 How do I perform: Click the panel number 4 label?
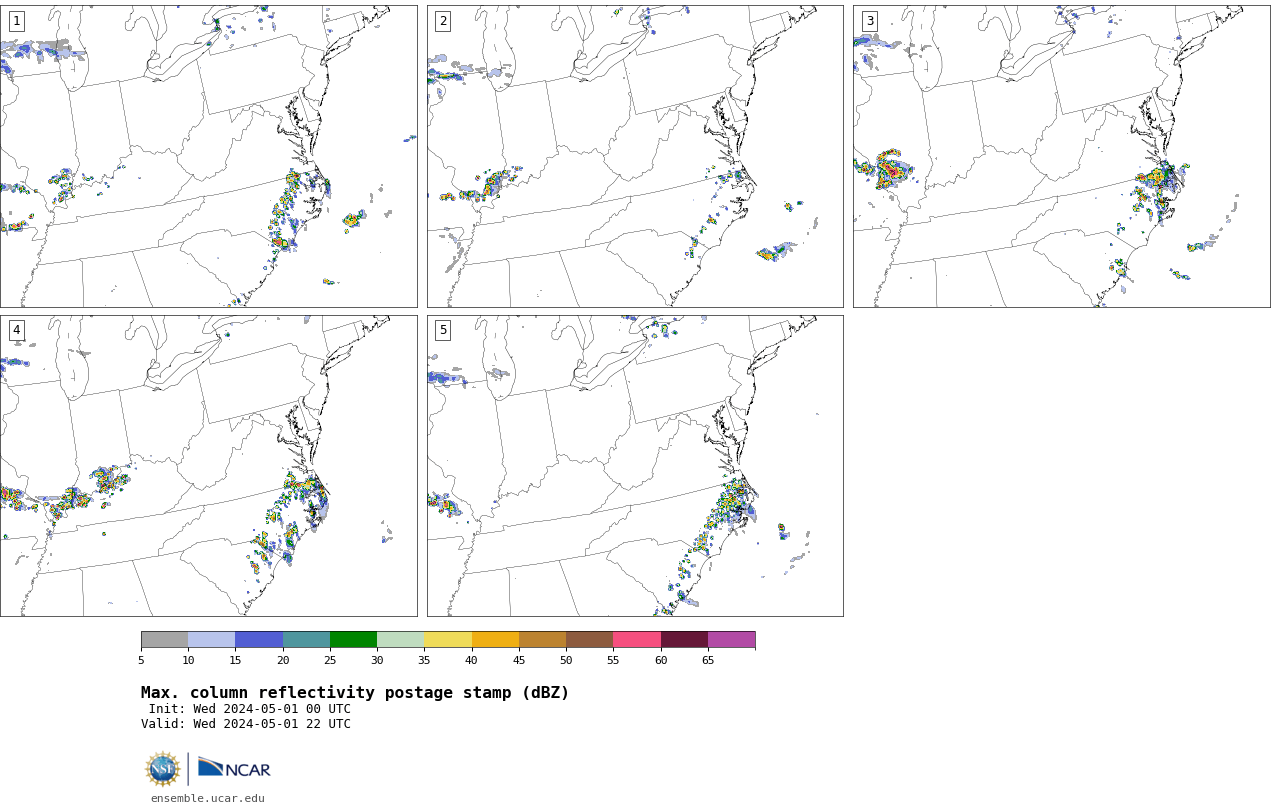coord(16,330)
